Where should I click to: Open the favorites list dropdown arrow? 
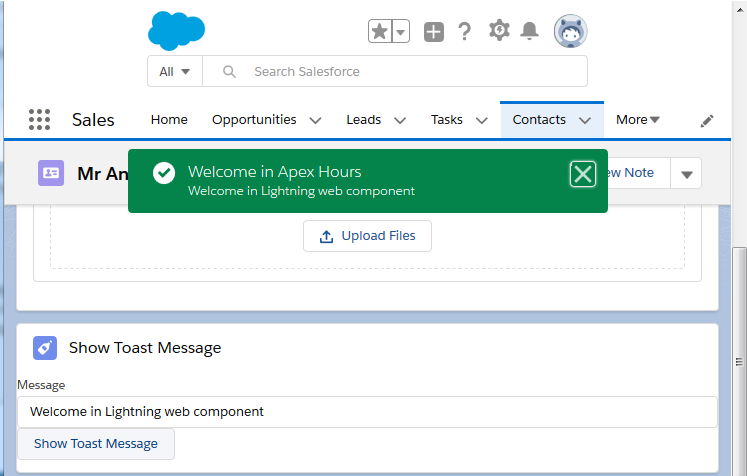401,31
